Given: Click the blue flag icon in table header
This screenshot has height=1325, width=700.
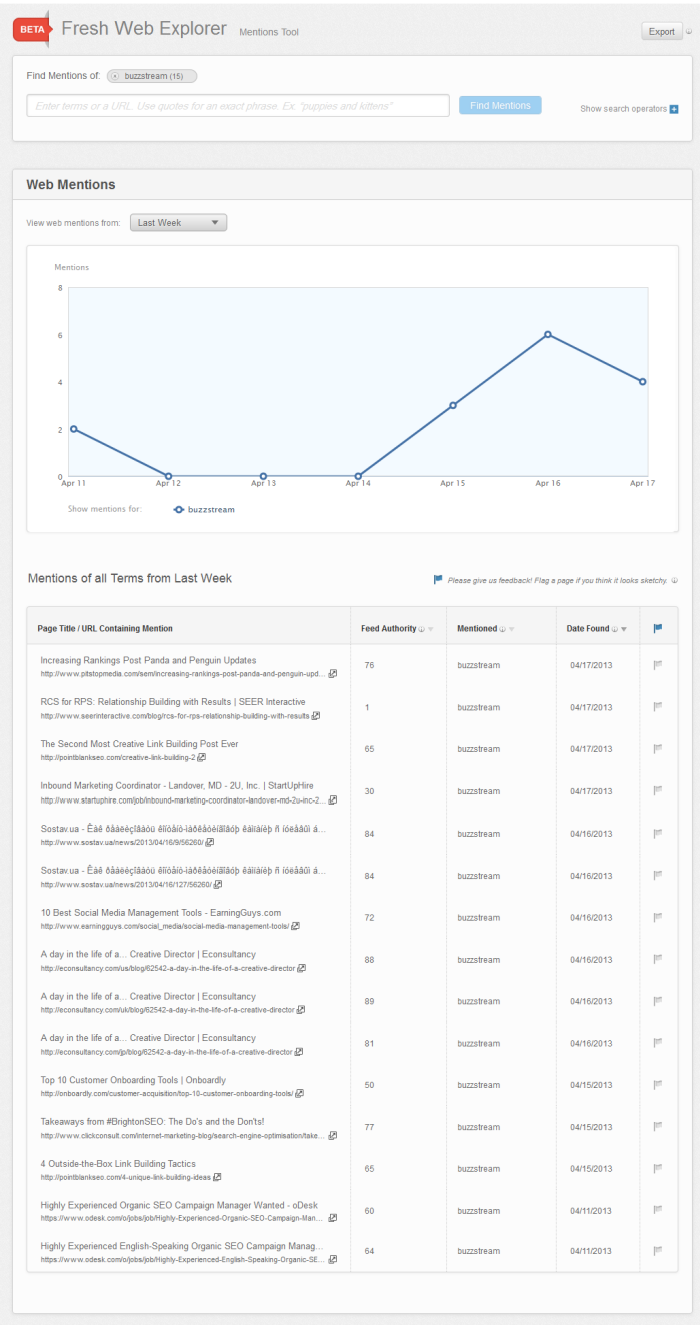Looking at the screenshot, I should 658,629.
